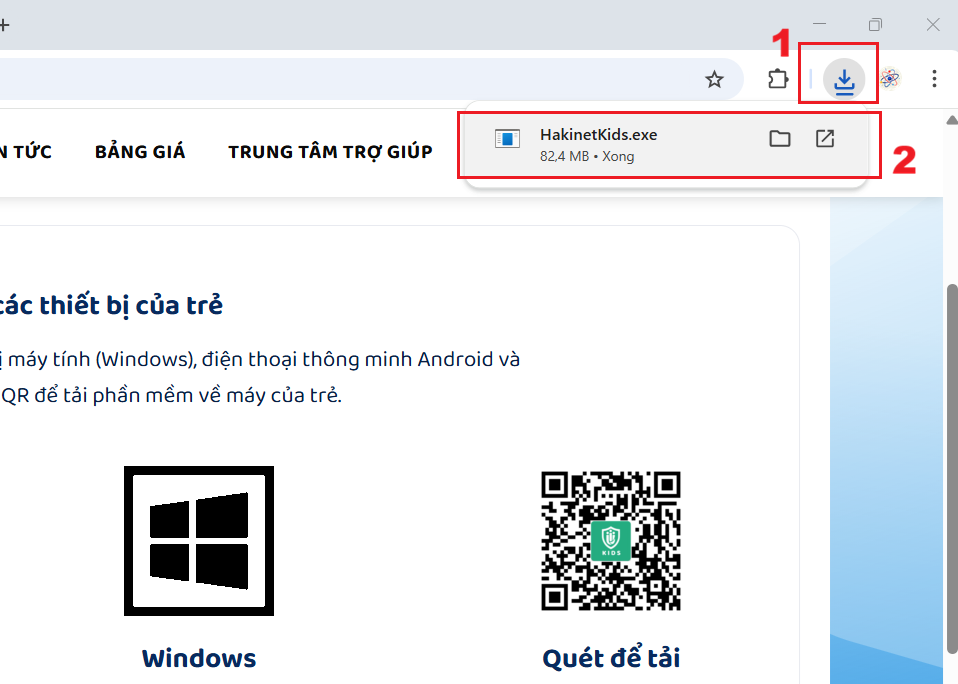Open the Extensions puzzle icon
This screenshot has width=958, height=684.
(778, 80)
